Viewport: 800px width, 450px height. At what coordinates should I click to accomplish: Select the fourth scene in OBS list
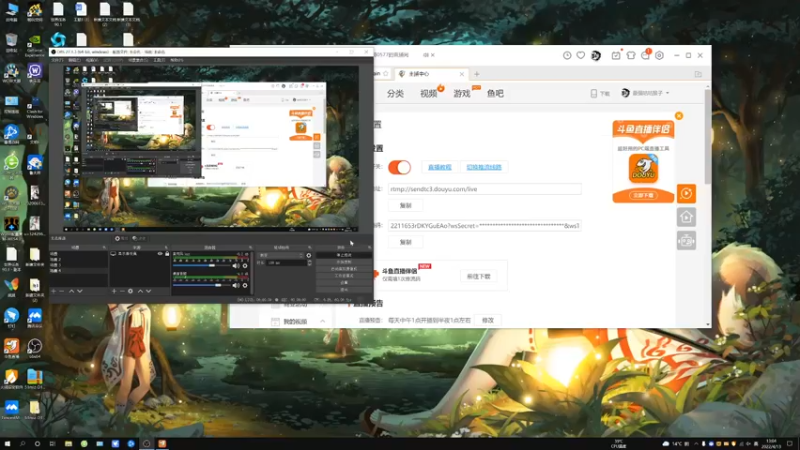(x=79, y=270)
